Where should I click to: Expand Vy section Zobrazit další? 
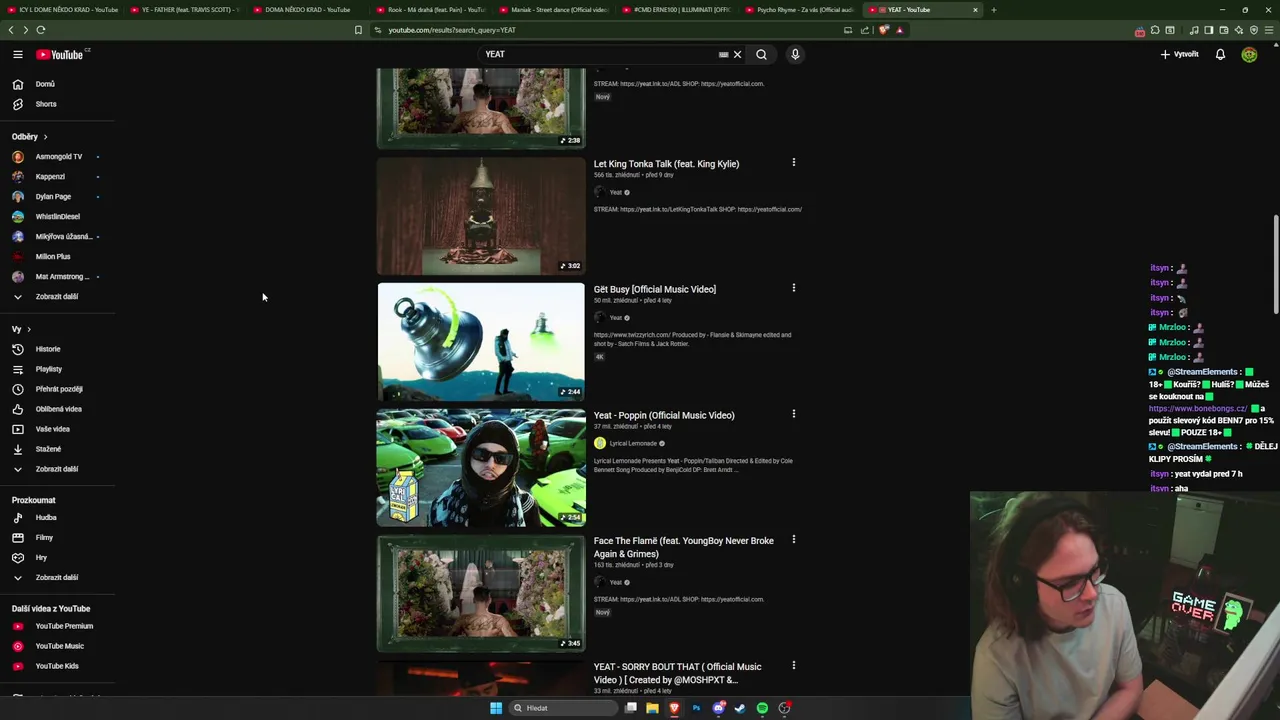57,469
